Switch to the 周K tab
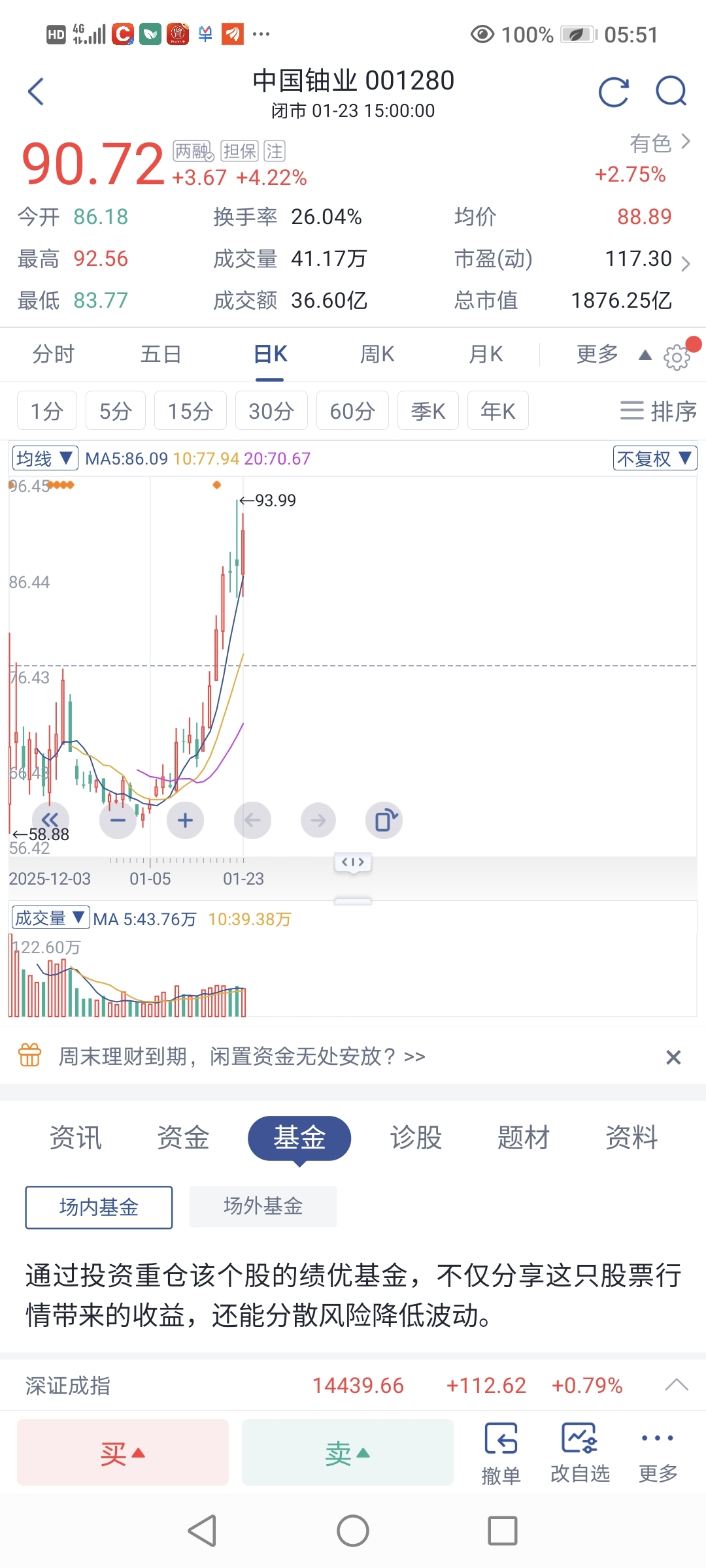 [x=377, y=355]
